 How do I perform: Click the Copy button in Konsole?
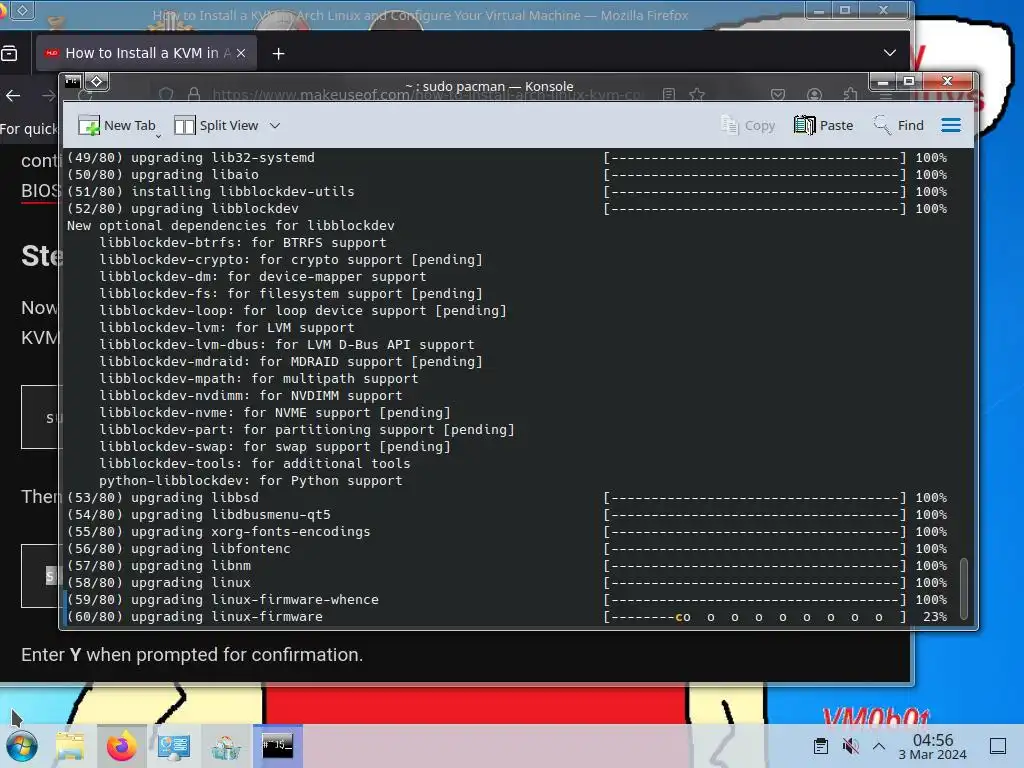coord(747,125)
